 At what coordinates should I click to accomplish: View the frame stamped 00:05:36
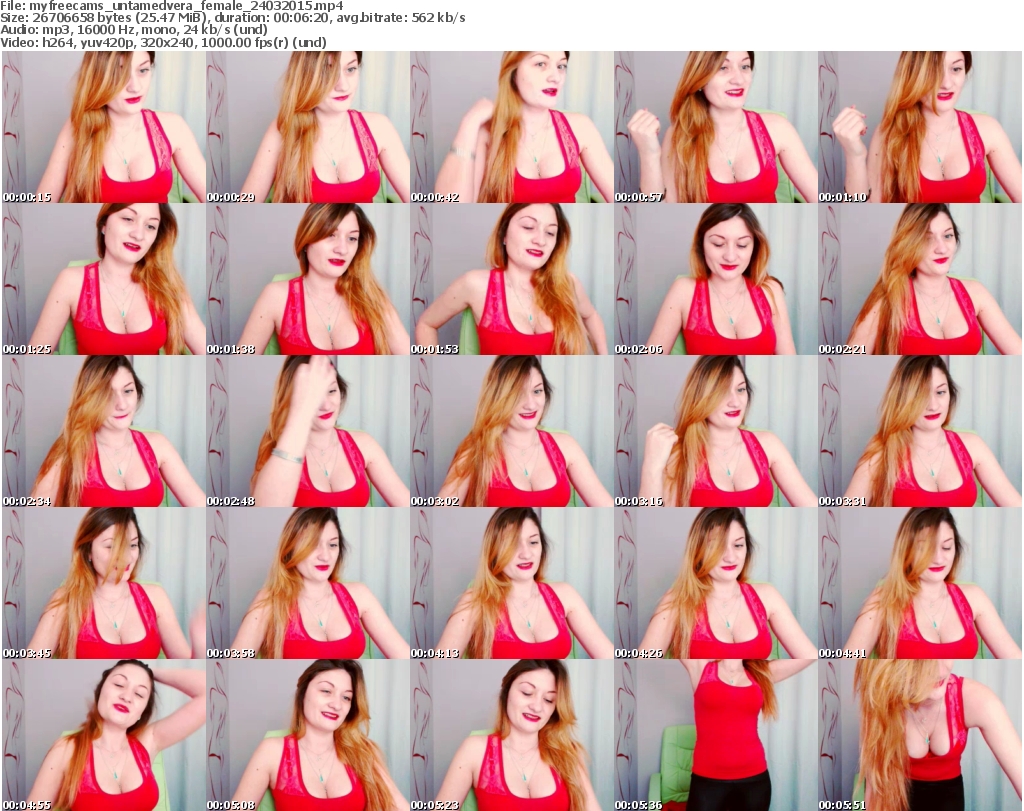tap(716, 735)
